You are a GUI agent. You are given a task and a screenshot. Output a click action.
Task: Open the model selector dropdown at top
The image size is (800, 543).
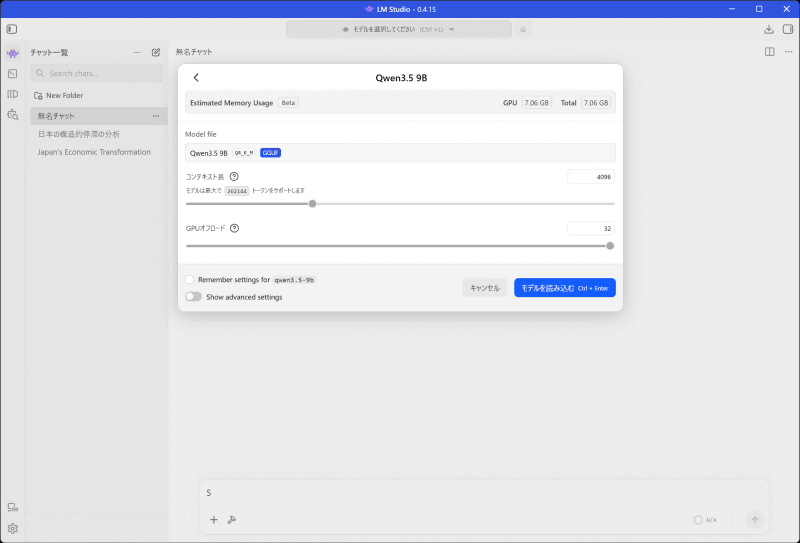pos(398,29)
